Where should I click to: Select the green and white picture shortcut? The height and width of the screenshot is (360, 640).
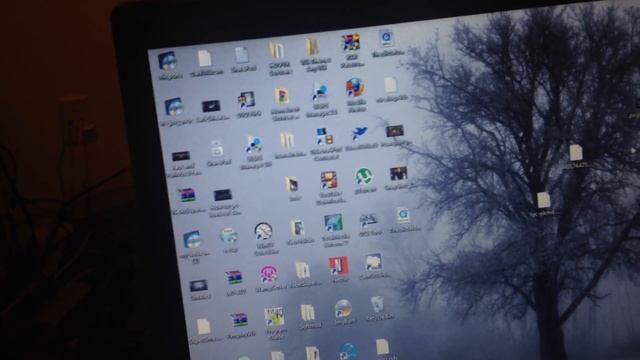(274, 317)
